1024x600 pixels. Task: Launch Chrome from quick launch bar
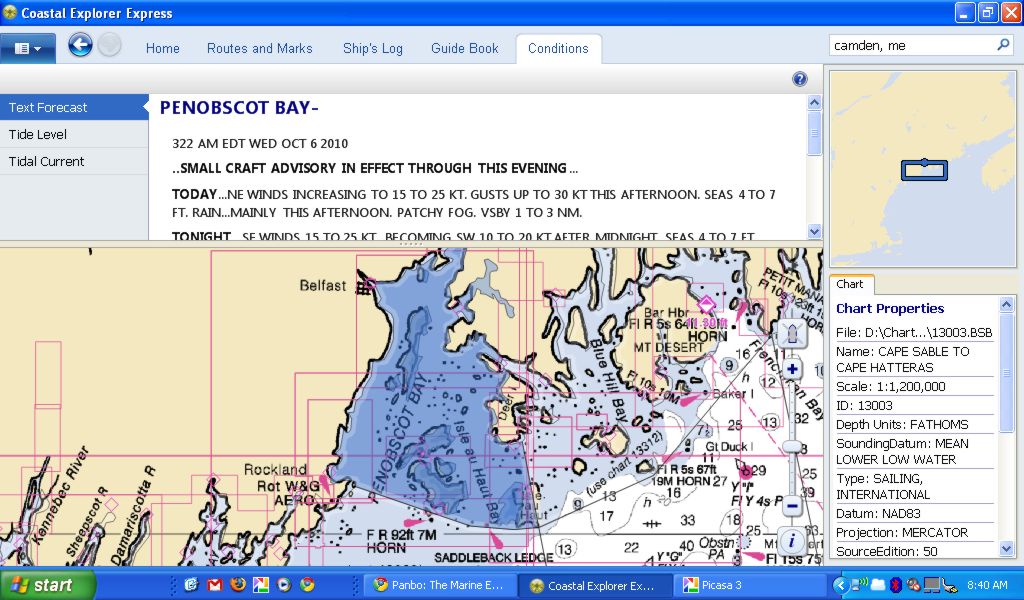click(307, 585)
